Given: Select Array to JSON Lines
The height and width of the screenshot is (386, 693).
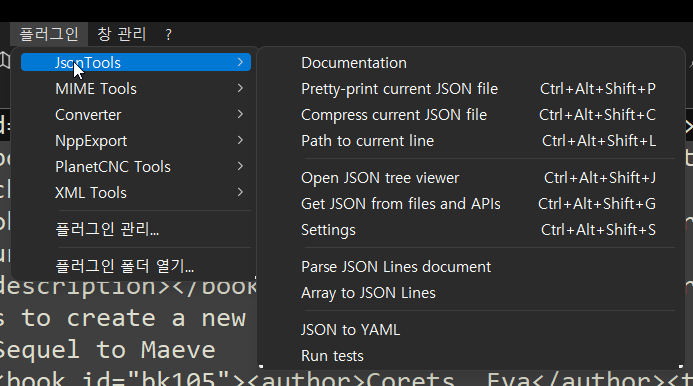Looking at the screenshot, I should [x=471, y=293].
